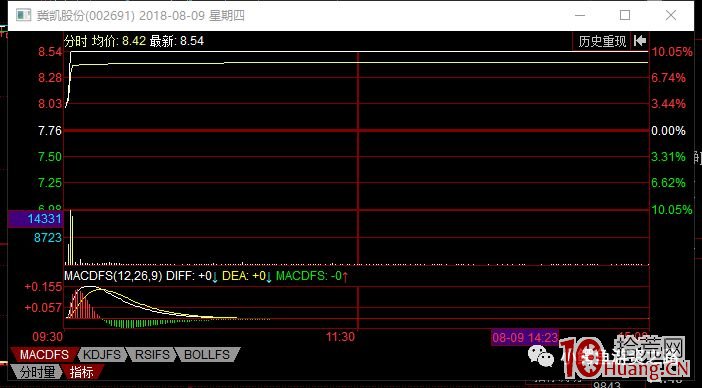Maximize the 美凯股份 window

pyautogui.click(x=625, y=15)
